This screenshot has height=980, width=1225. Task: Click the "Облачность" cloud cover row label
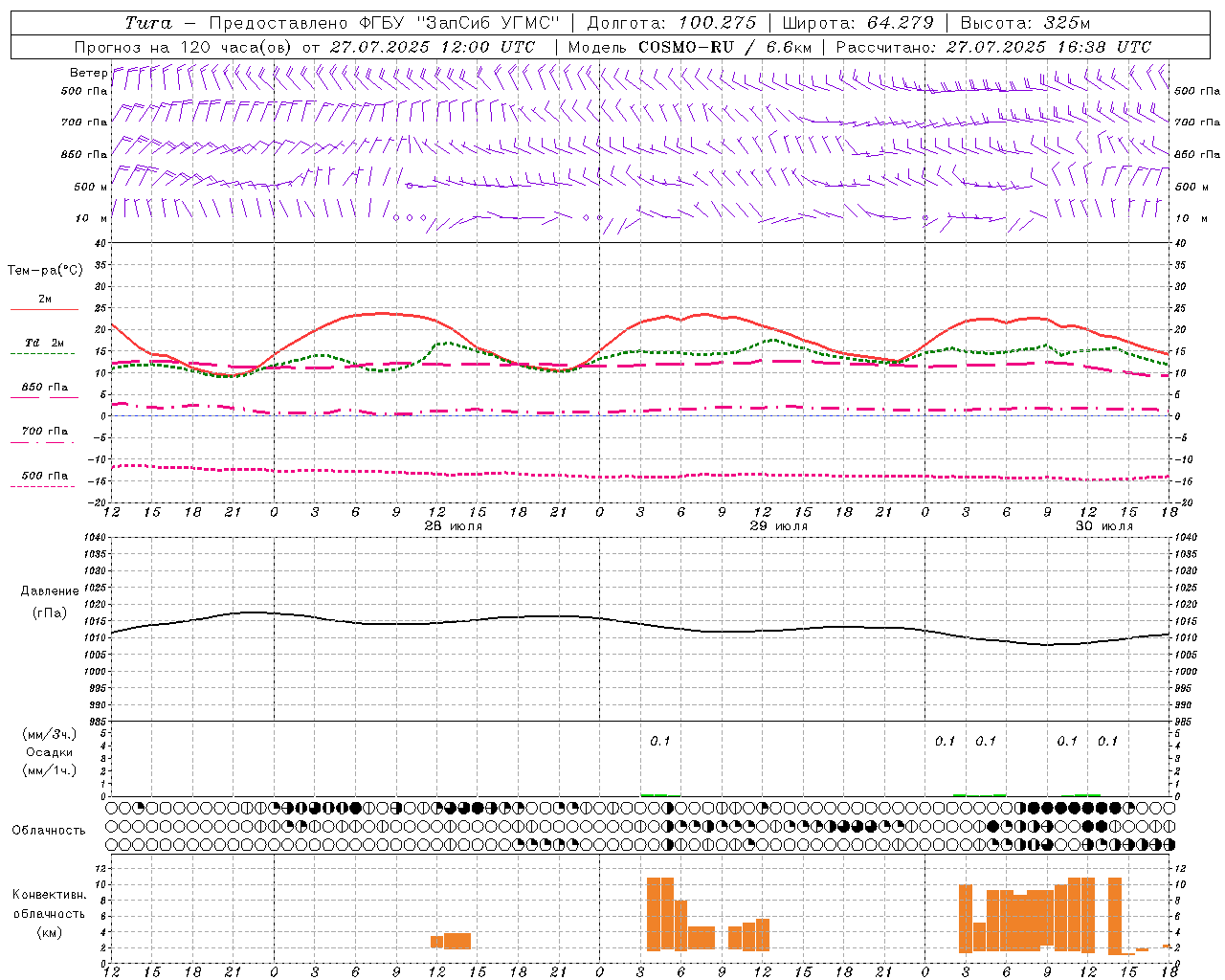tap(49, 831)
